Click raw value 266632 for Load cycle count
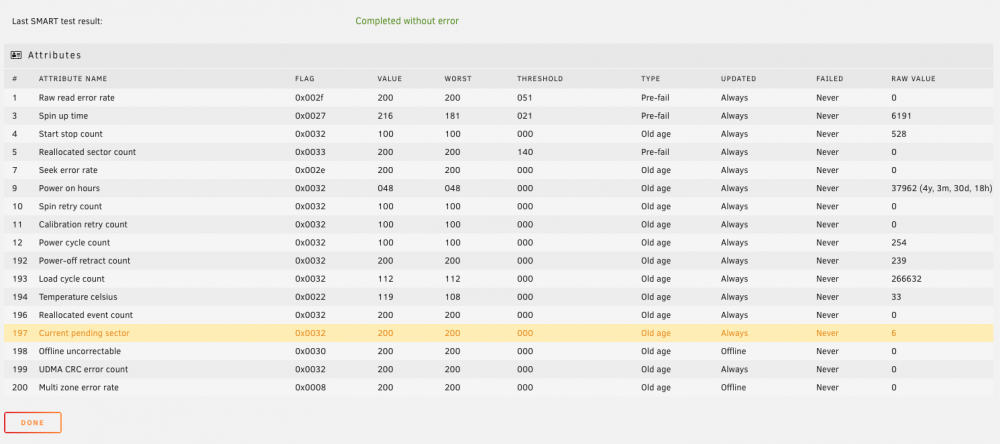This screenshot has width=1000, height=444. click(906, 279)
